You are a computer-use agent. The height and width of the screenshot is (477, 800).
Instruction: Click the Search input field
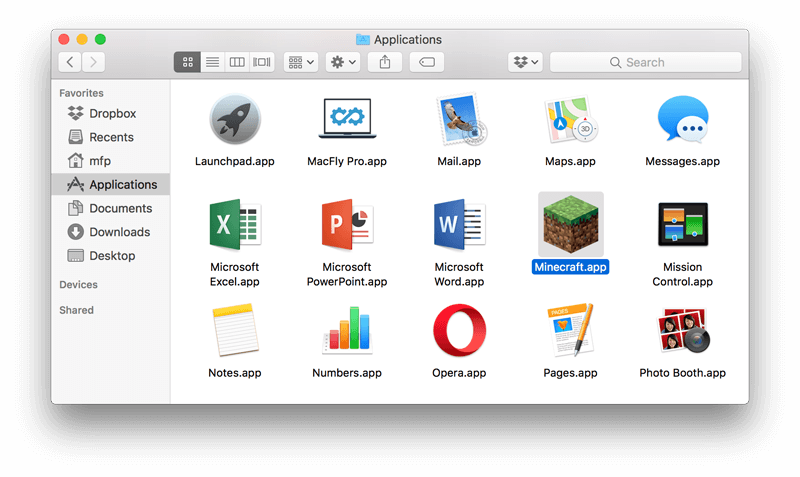tap(646, 62)
